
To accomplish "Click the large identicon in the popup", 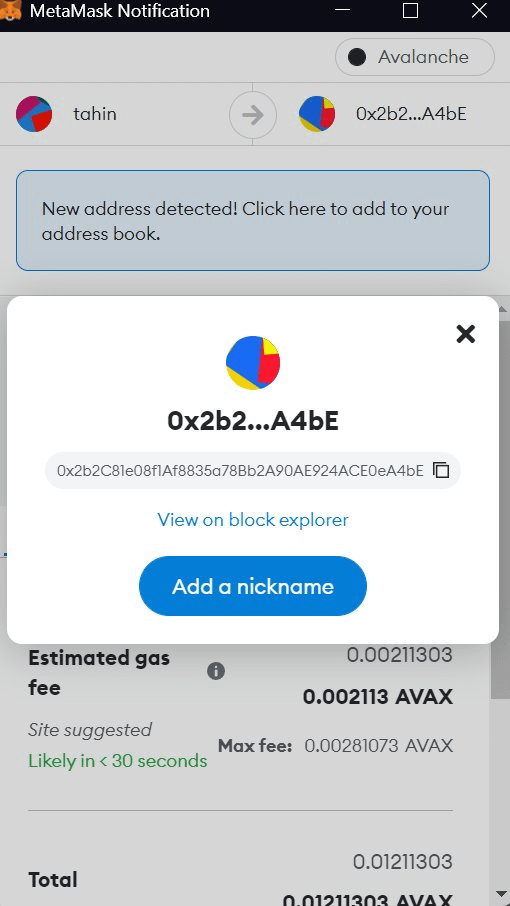I will (253, 363).
